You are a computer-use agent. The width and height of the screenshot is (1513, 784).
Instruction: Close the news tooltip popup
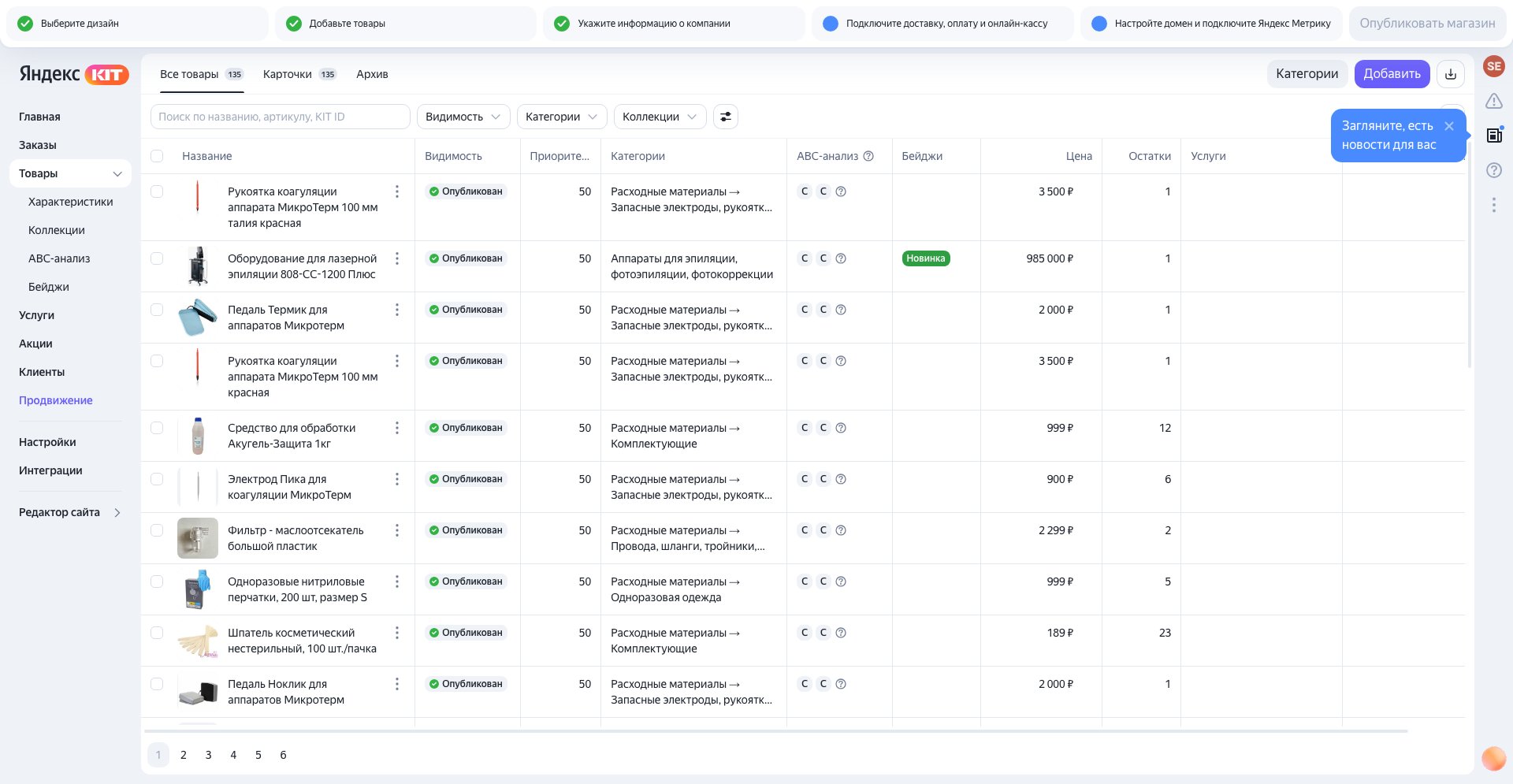tap(1448, 126)
